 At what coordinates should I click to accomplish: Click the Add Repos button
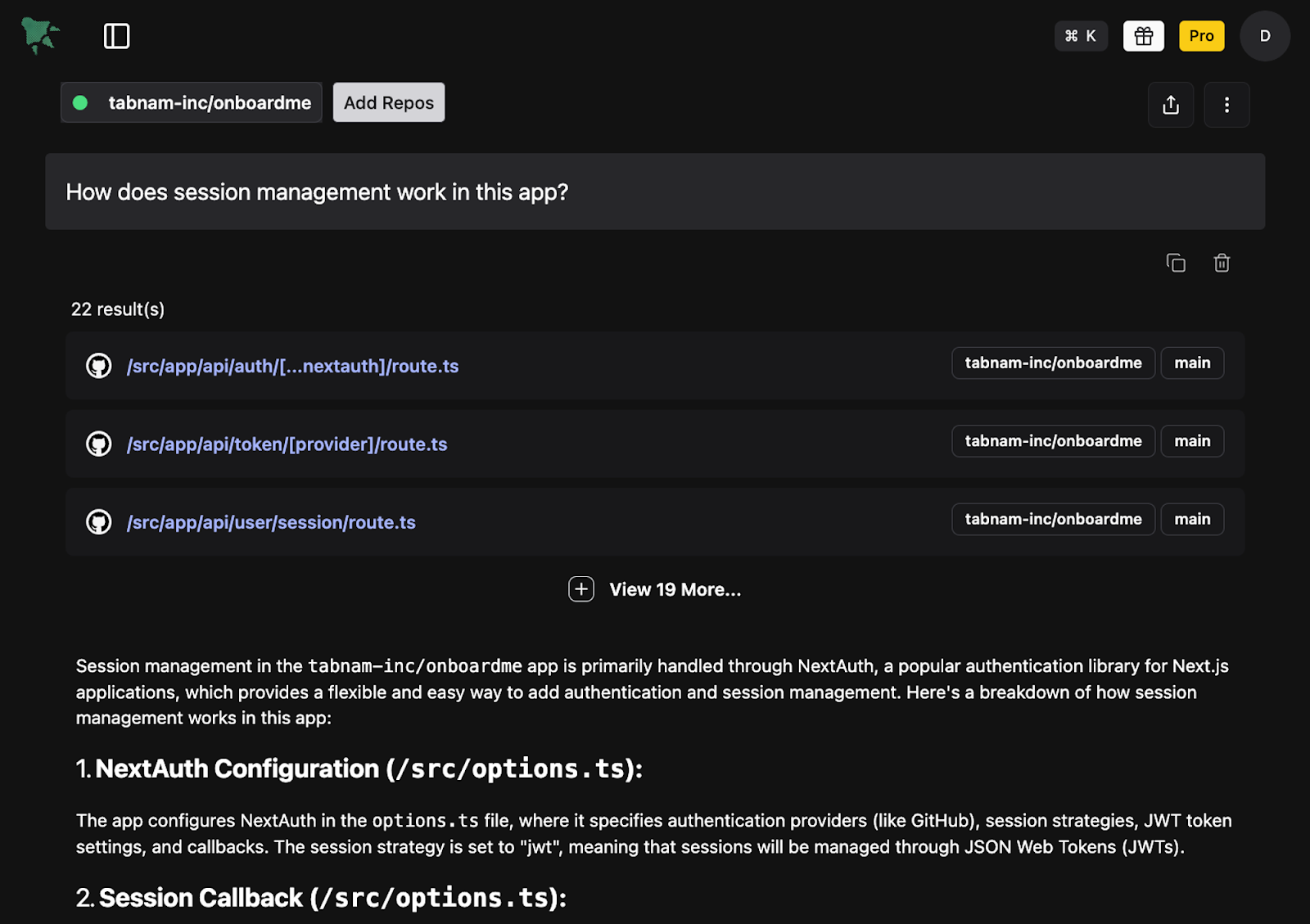pyautogui.click(x=389, y=102)
